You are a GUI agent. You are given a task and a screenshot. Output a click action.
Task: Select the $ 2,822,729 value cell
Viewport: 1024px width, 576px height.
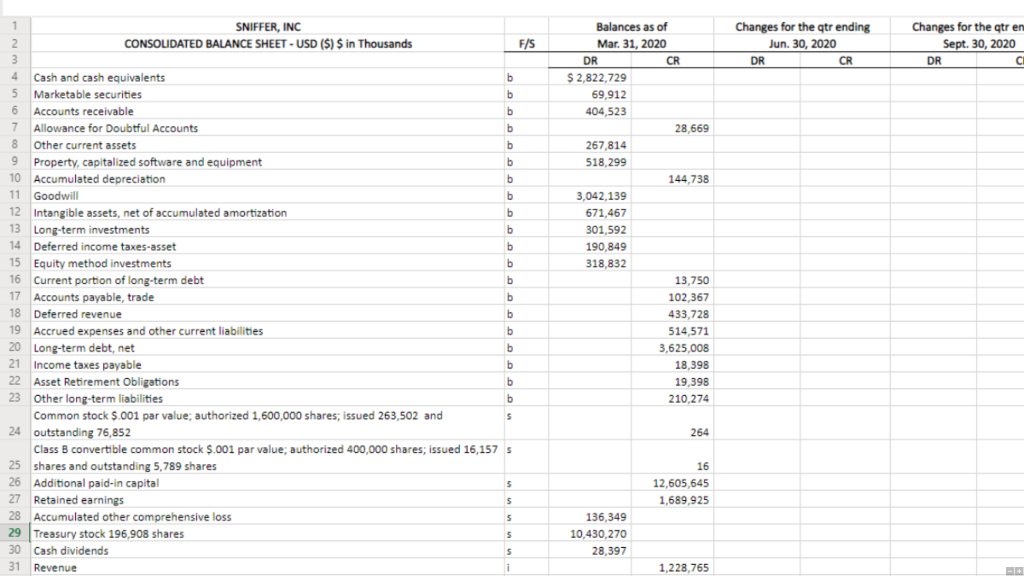pos(590,77)
